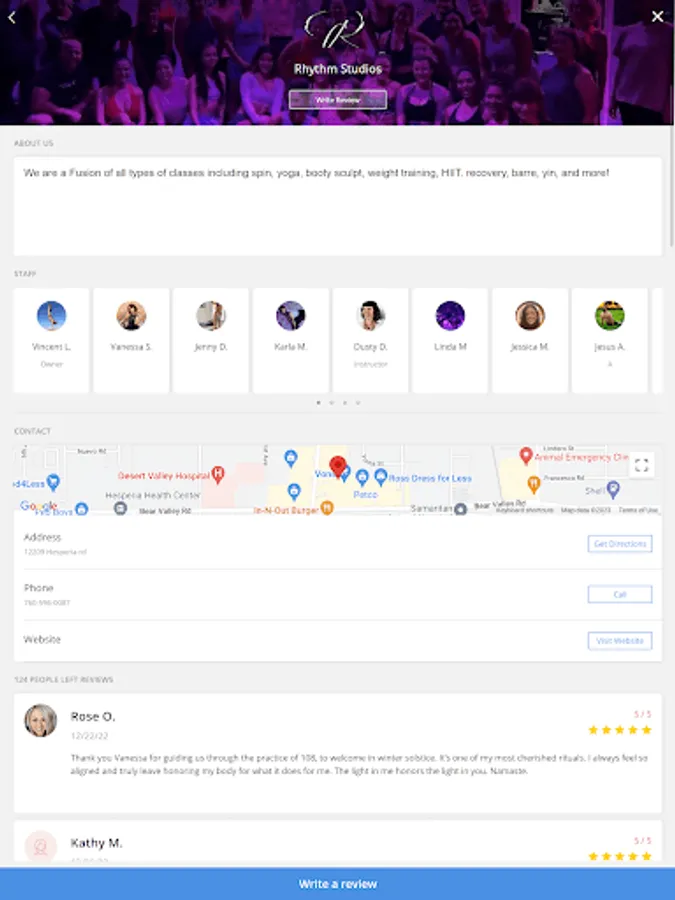The width and height of the screenshot is (675, 900).
Task: Click the Call button for phone
Action: [x=620, y=594]
